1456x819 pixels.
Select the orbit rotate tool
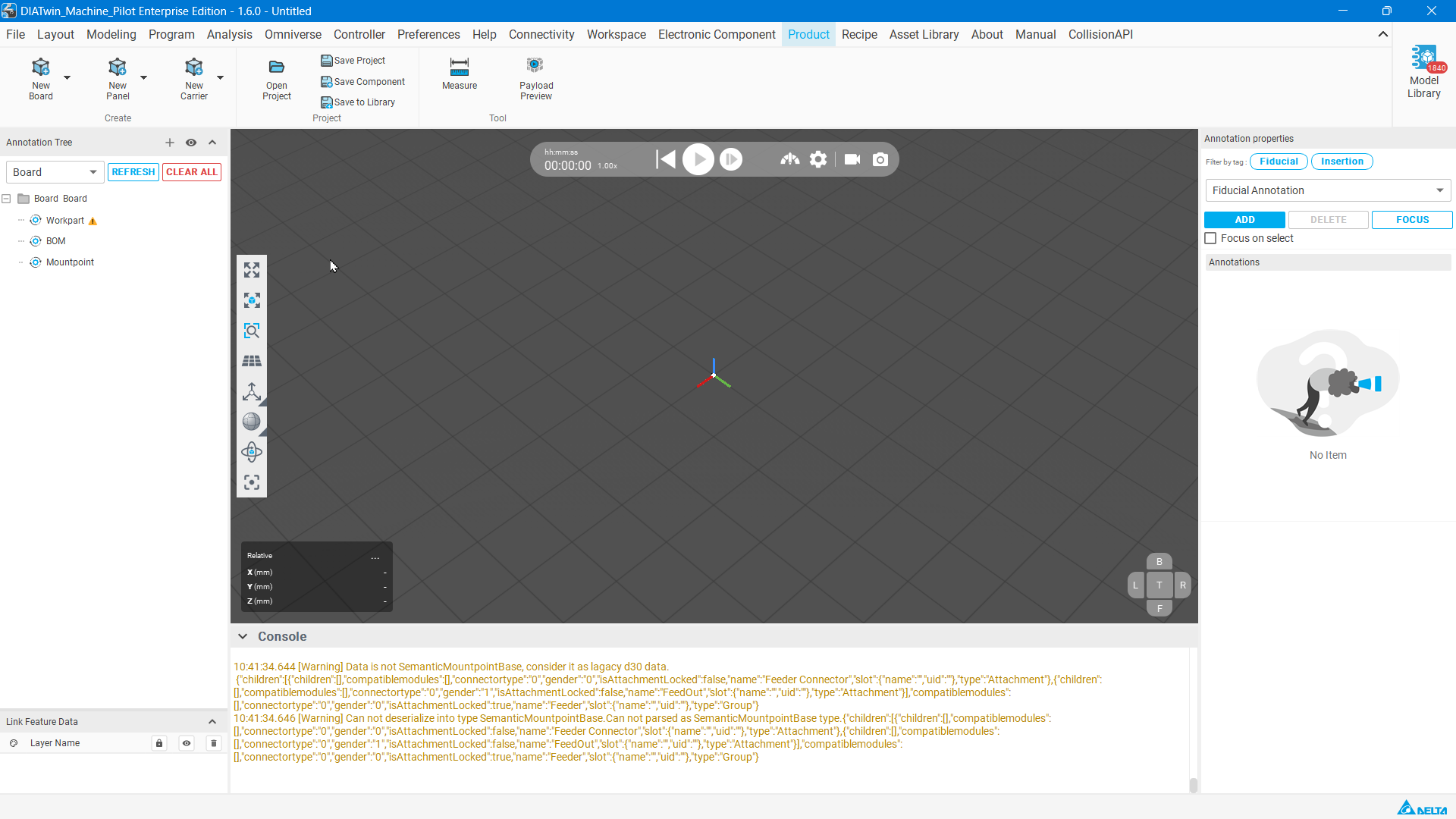(252, 452)
